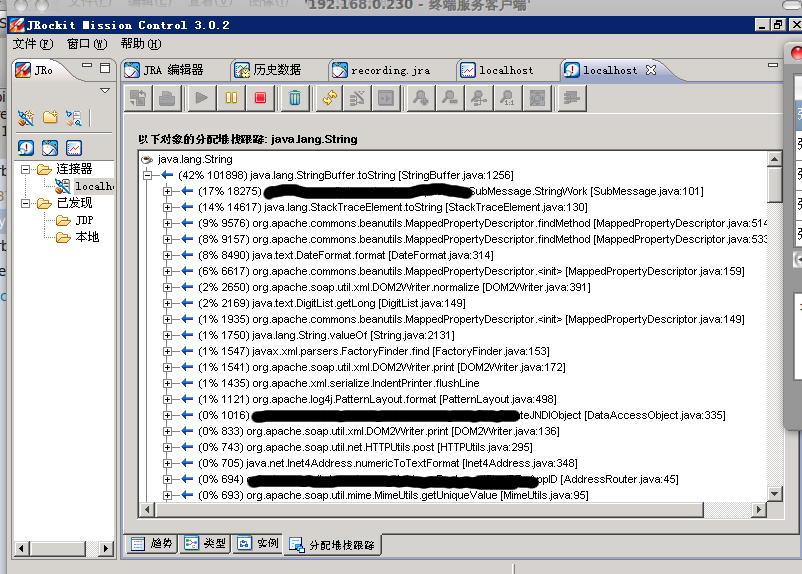The image size is (802, 574).
Task: Expand the StackTraceElement.toString node
Action: coord(167,207)
